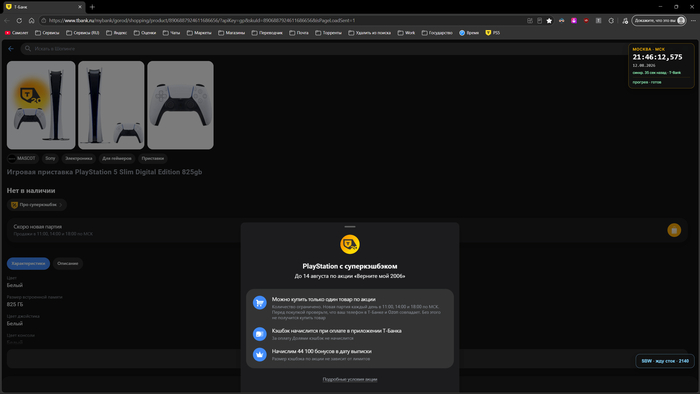This screenshot has height=394, width=700.
Task: Click the blue shopping cart icon in popup
Action: [260, 303]
